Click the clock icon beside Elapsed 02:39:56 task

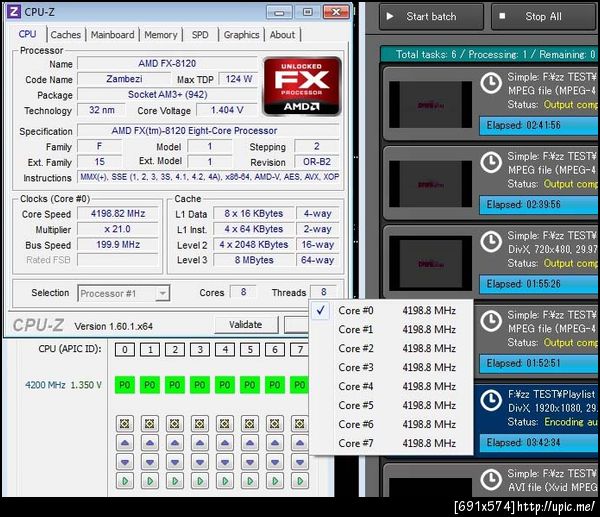click(491, 162)
